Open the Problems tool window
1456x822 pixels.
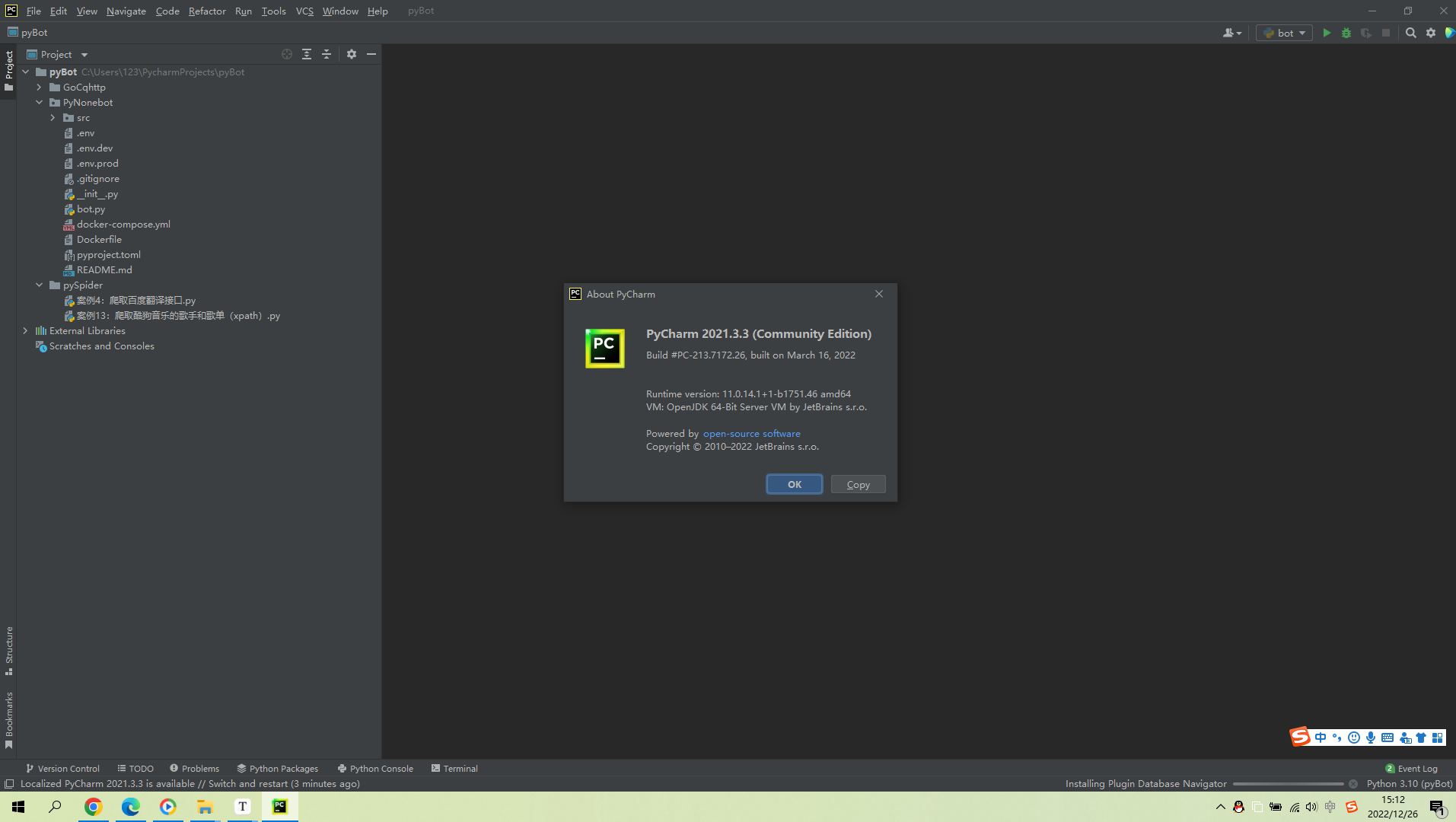click(194, 769)
